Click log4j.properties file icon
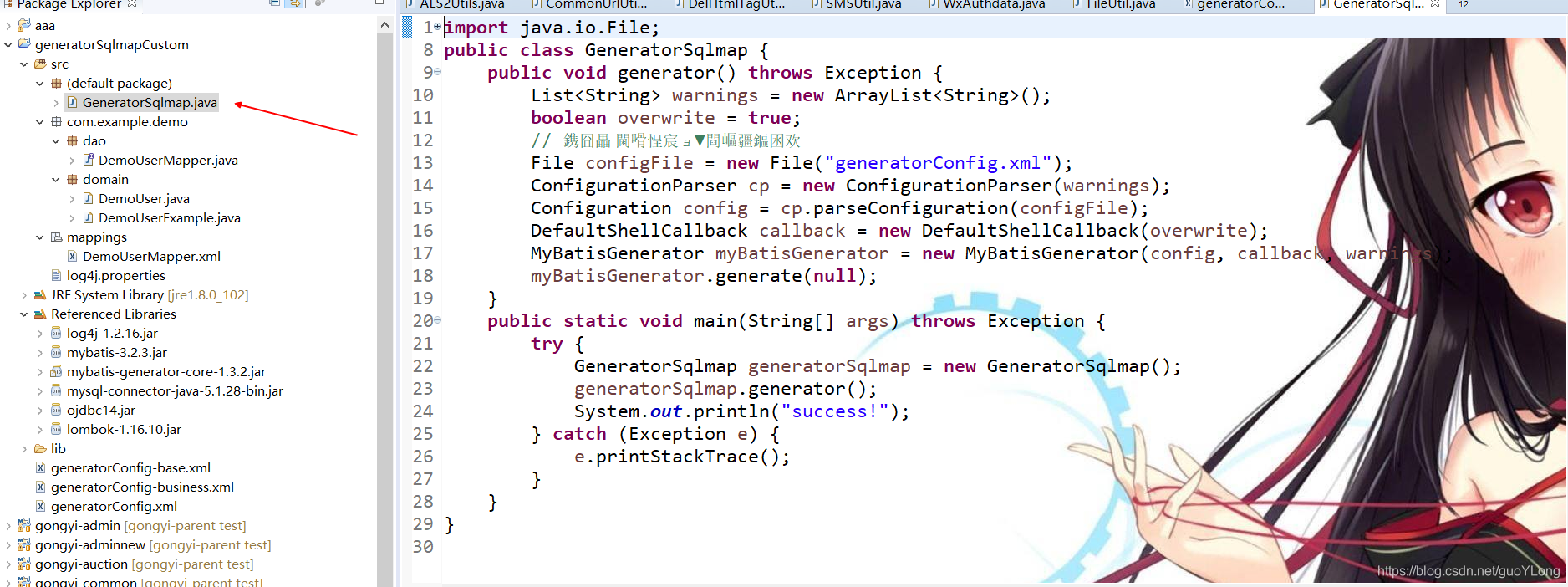 pos(56,275)
